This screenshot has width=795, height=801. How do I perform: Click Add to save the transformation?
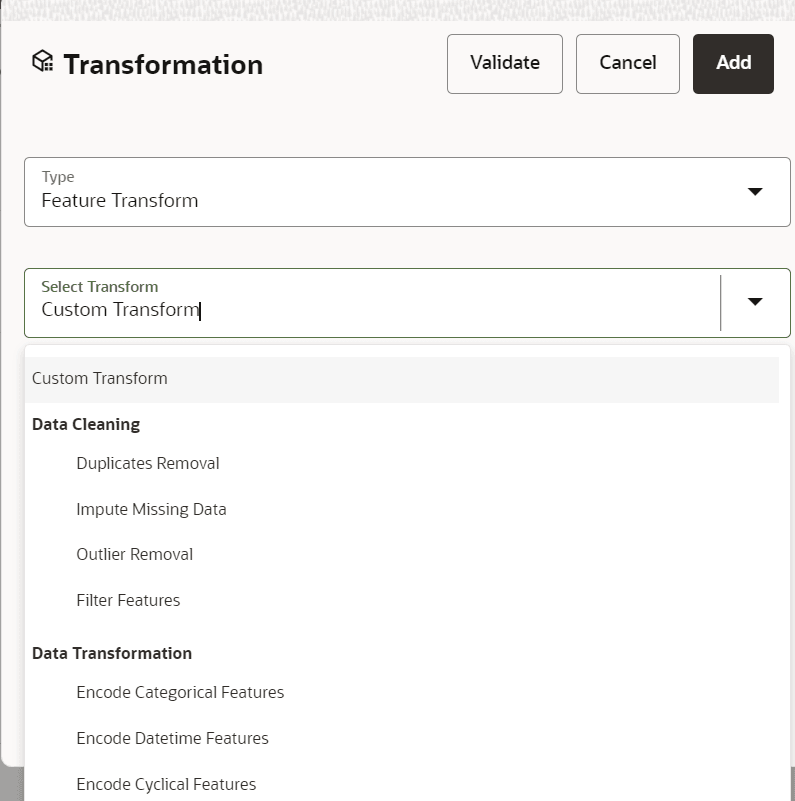(x=733, y=62)
